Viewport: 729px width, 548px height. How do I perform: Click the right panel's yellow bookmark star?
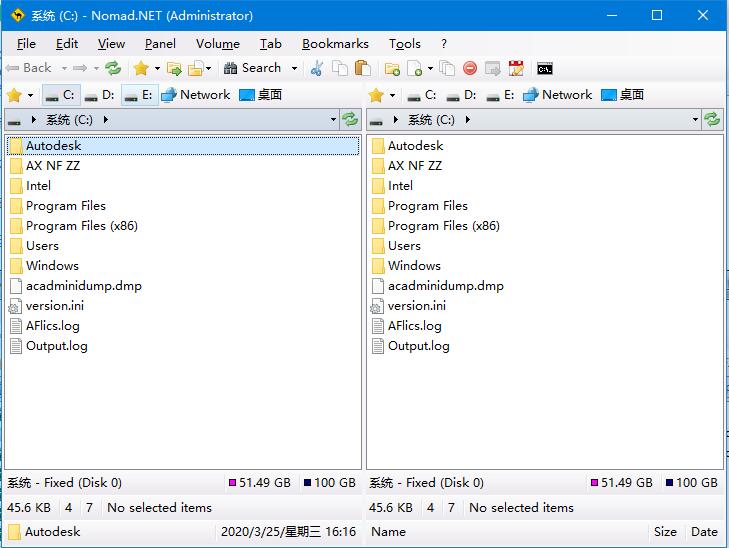pos(376,95)
